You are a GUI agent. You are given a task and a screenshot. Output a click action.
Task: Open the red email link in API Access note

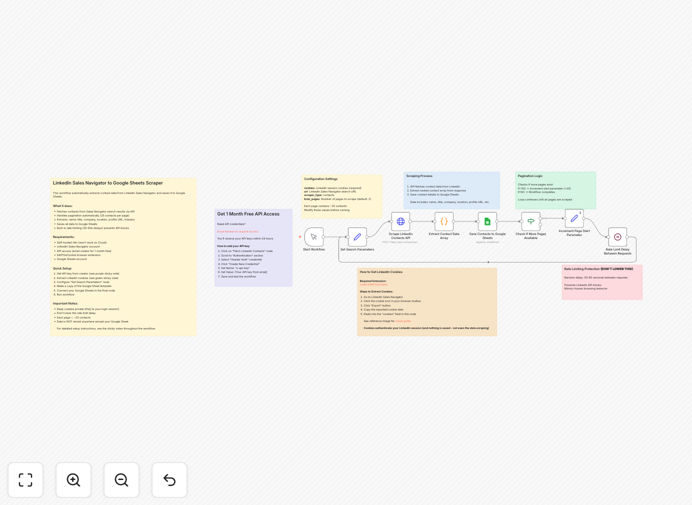tap(238, 231)
